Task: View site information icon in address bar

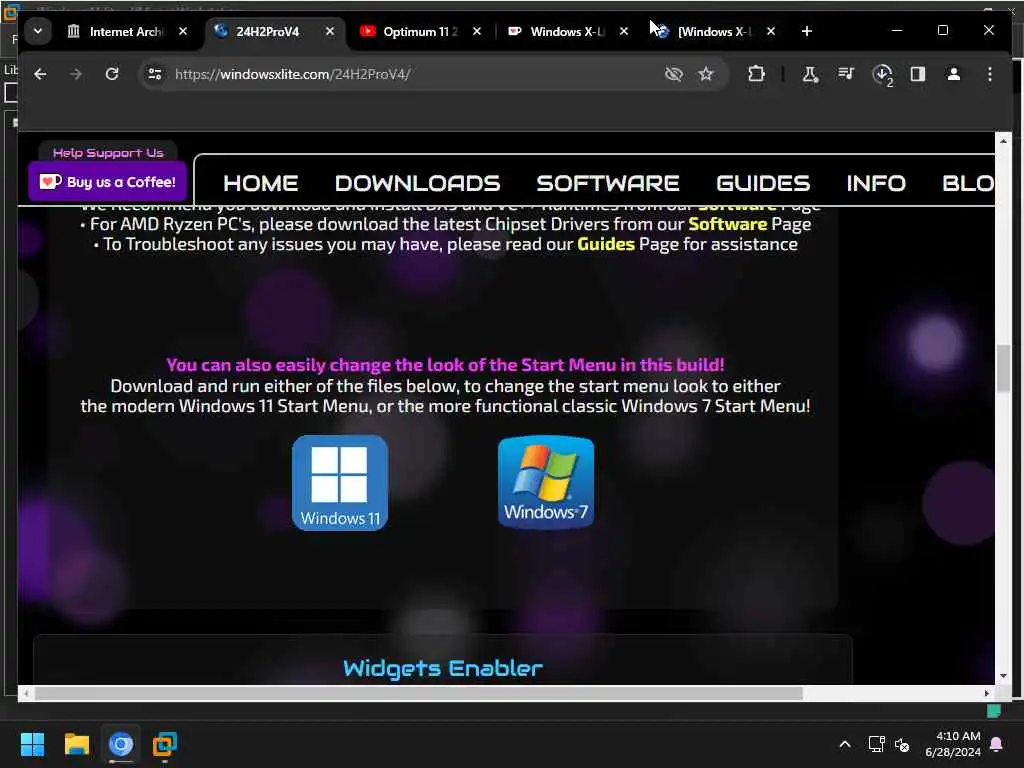Action: pos(155,74)
